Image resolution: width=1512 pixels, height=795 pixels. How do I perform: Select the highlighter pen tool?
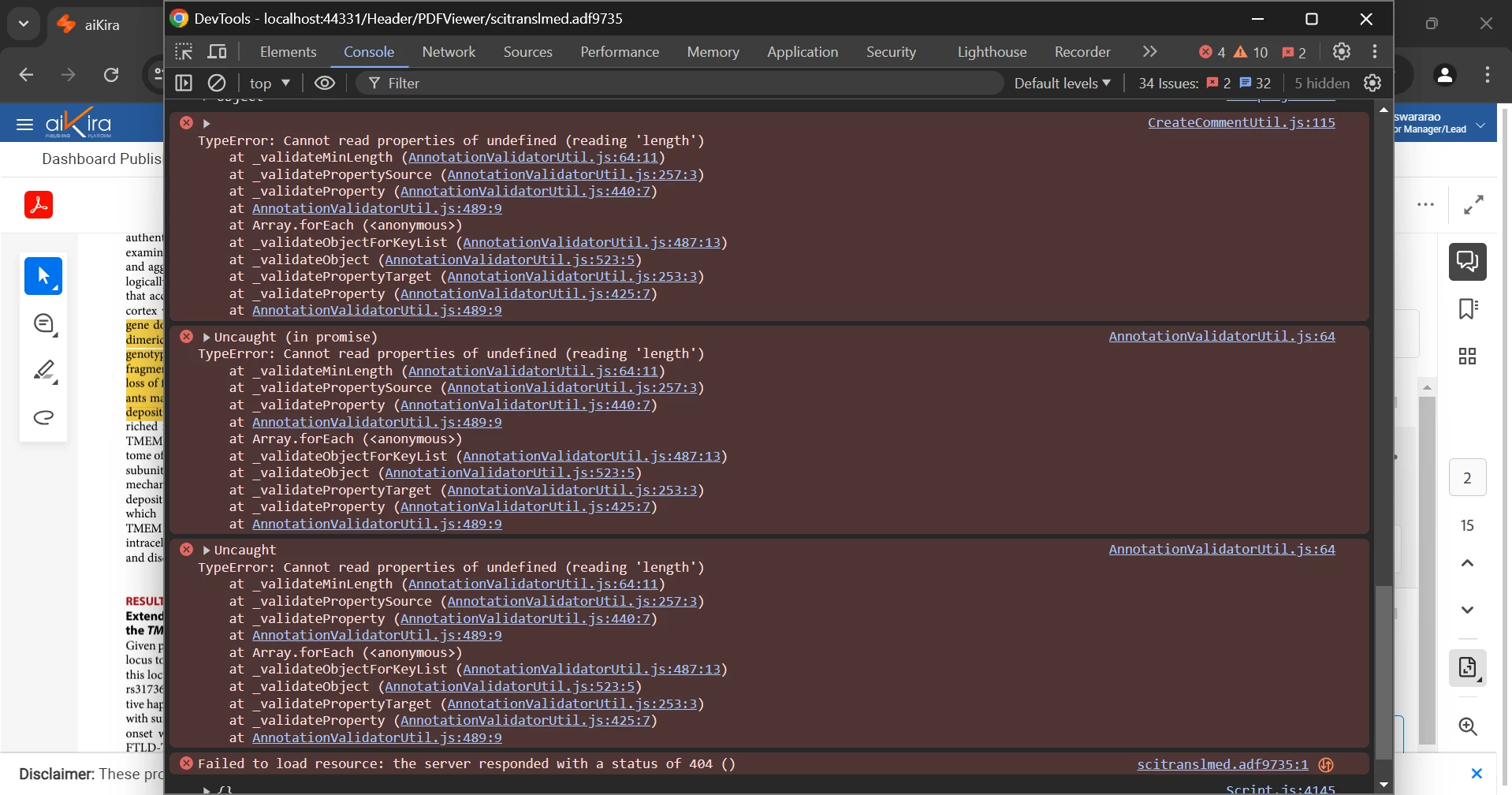[x=44, y=371]
